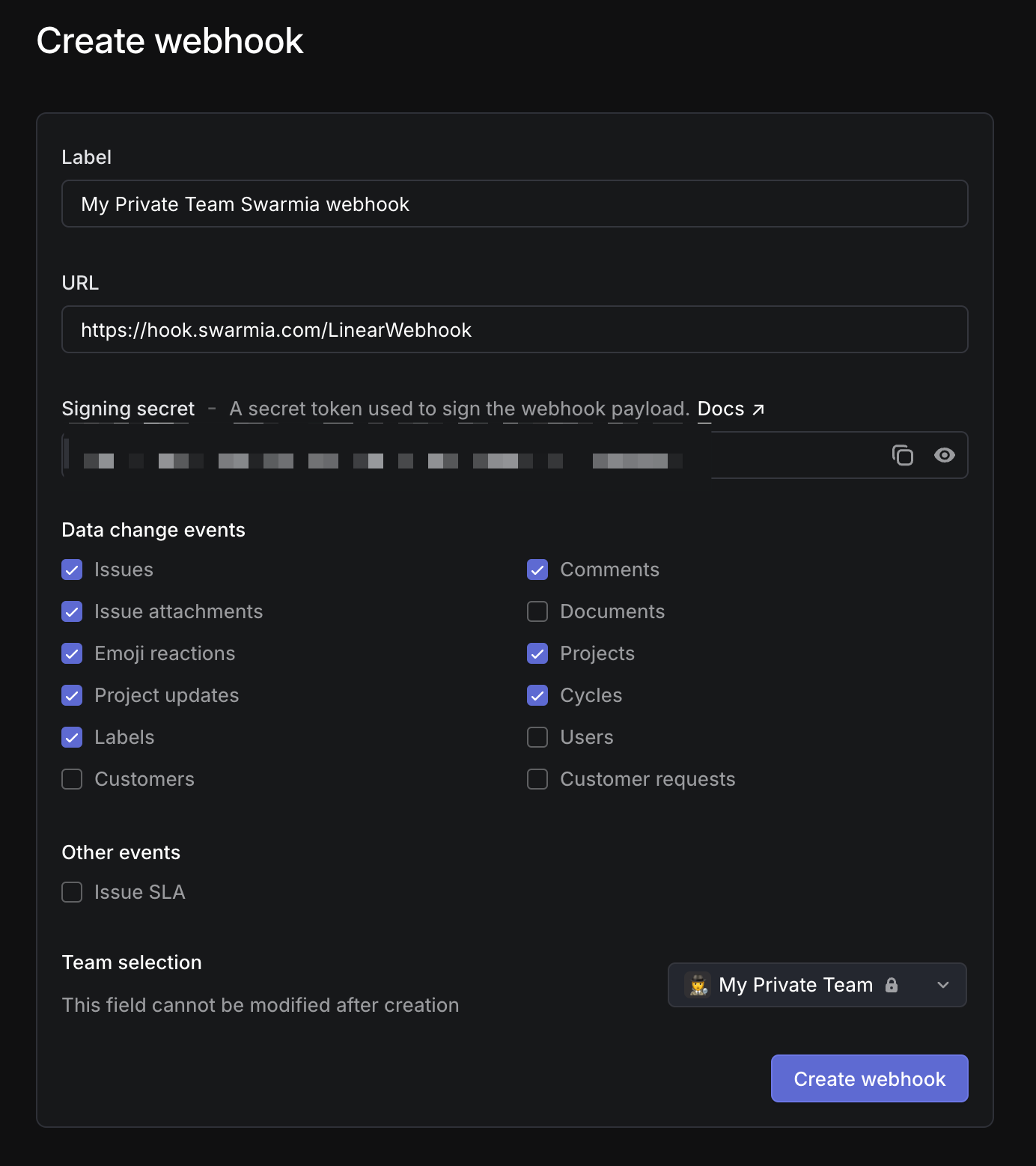Disable the Emoji reactions checkbox
The height and width of the screenshot is (1166, 1036).
coord(72,653)
